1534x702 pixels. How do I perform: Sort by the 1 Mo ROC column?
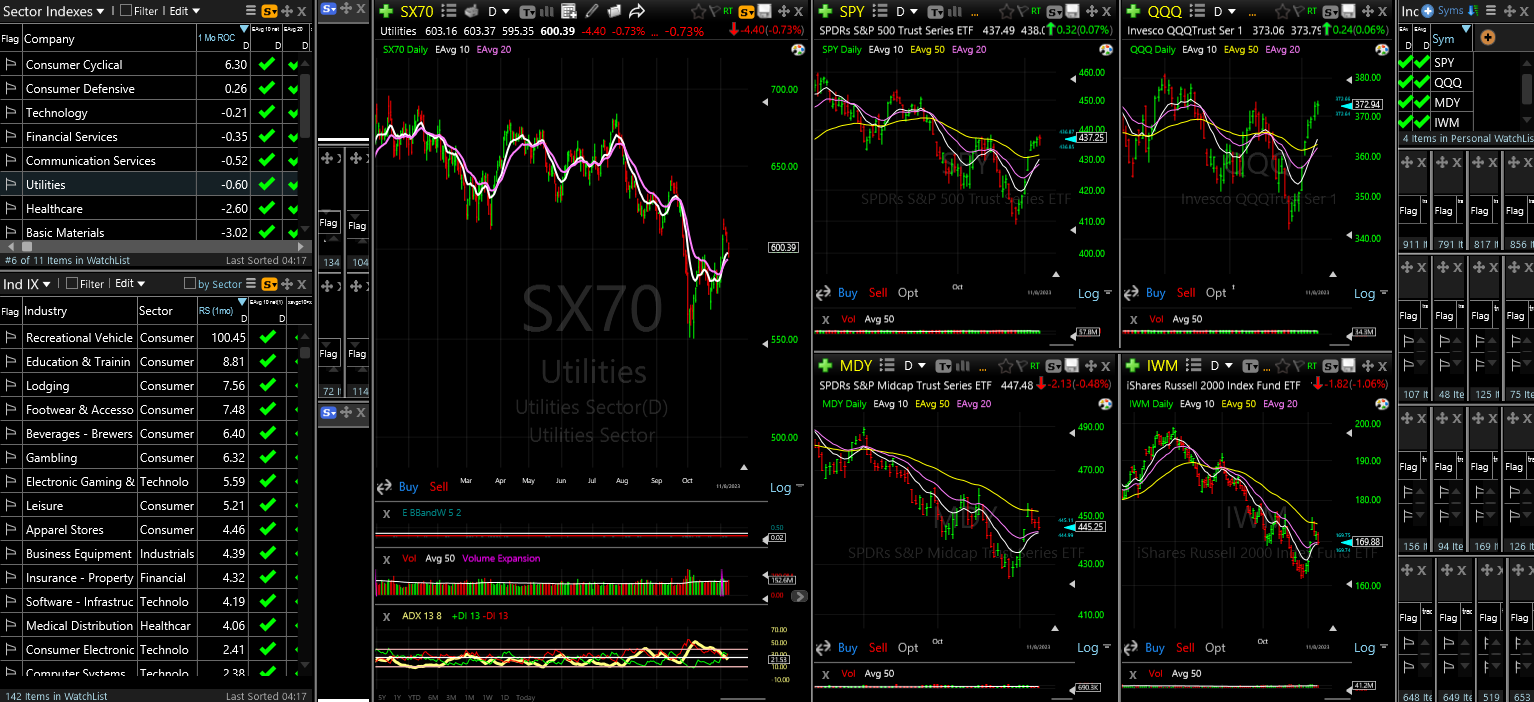(222, 38)
